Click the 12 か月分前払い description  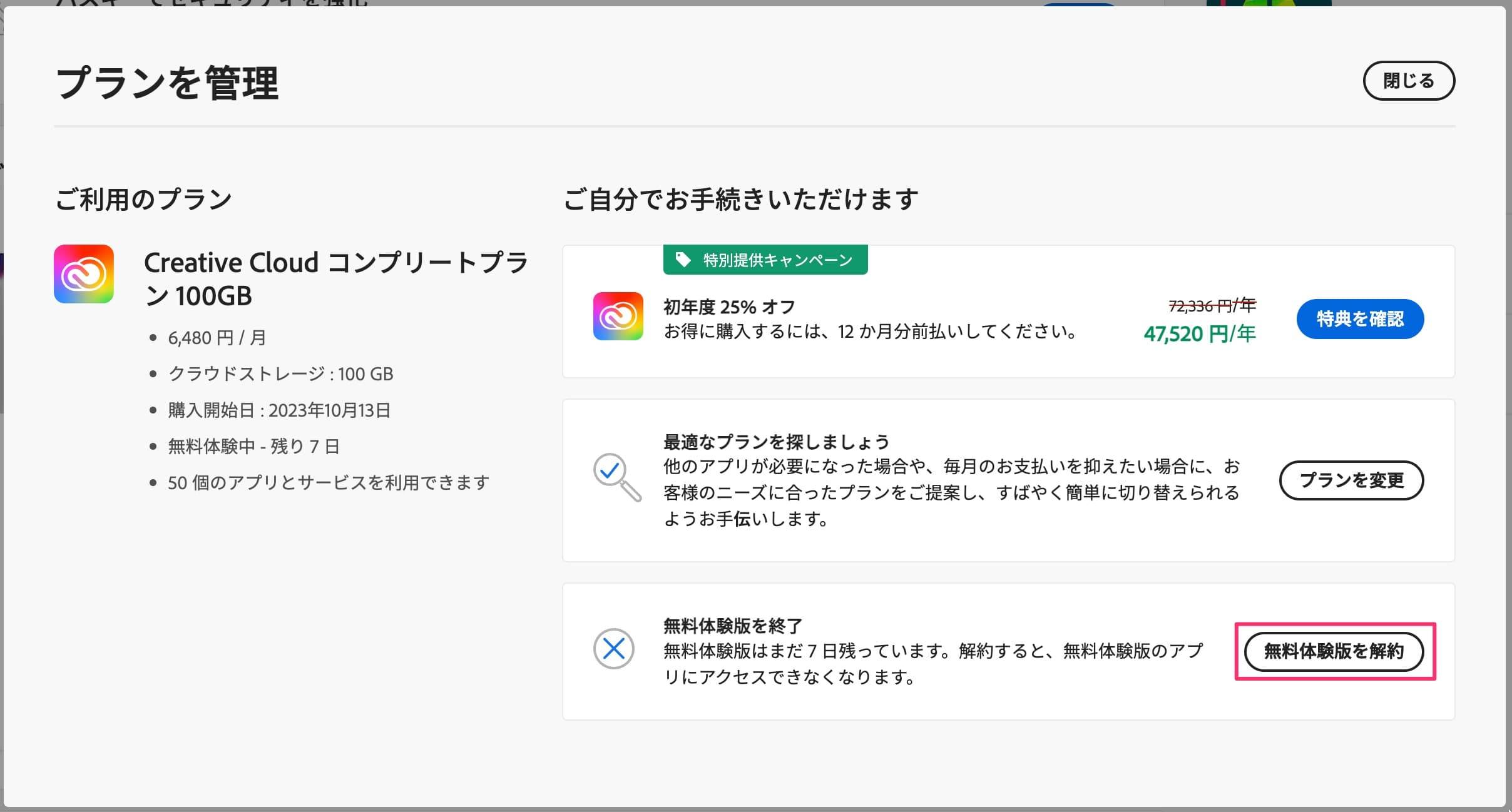coord(871,332)
